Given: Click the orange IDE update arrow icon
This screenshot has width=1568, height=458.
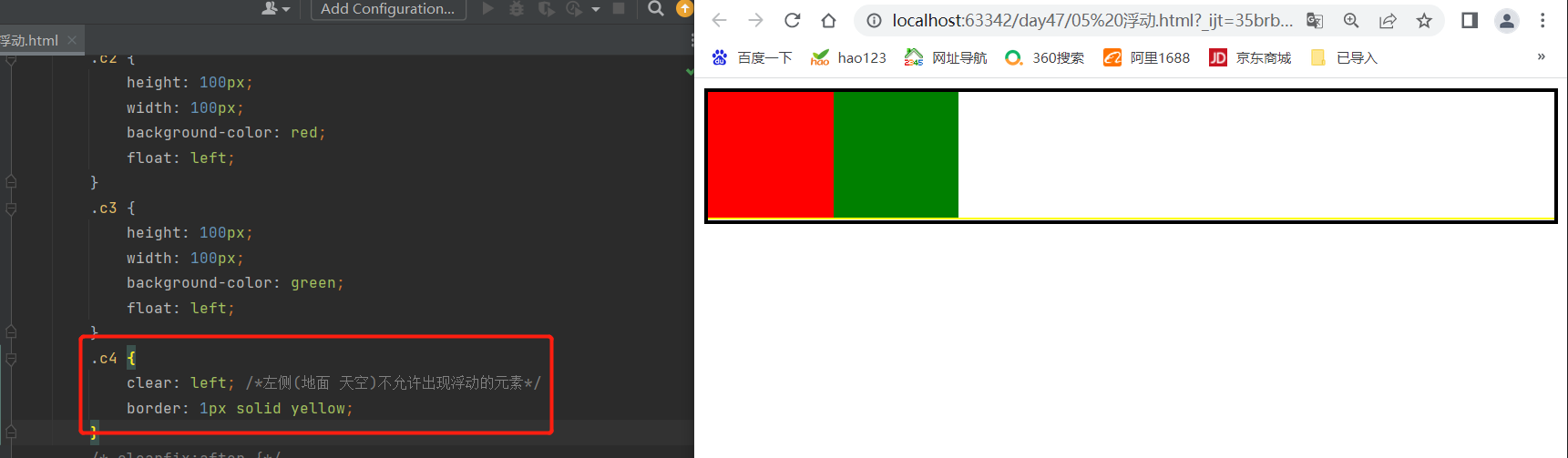Looking at the screenshot, I should [x=684, y=9].
